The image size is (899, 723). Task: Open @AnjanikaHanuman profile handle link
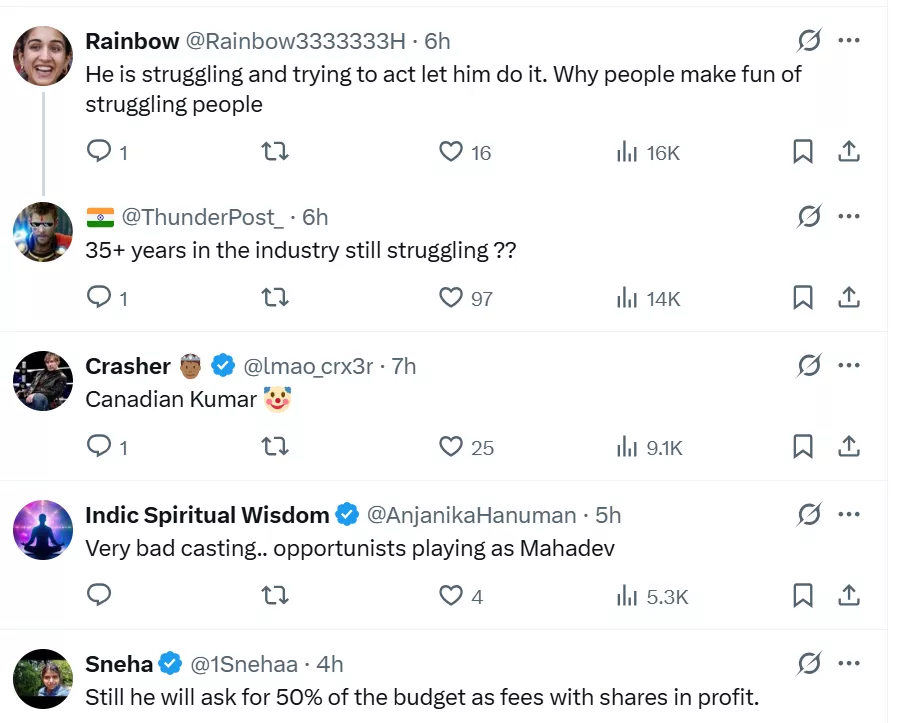click(471, 515)
